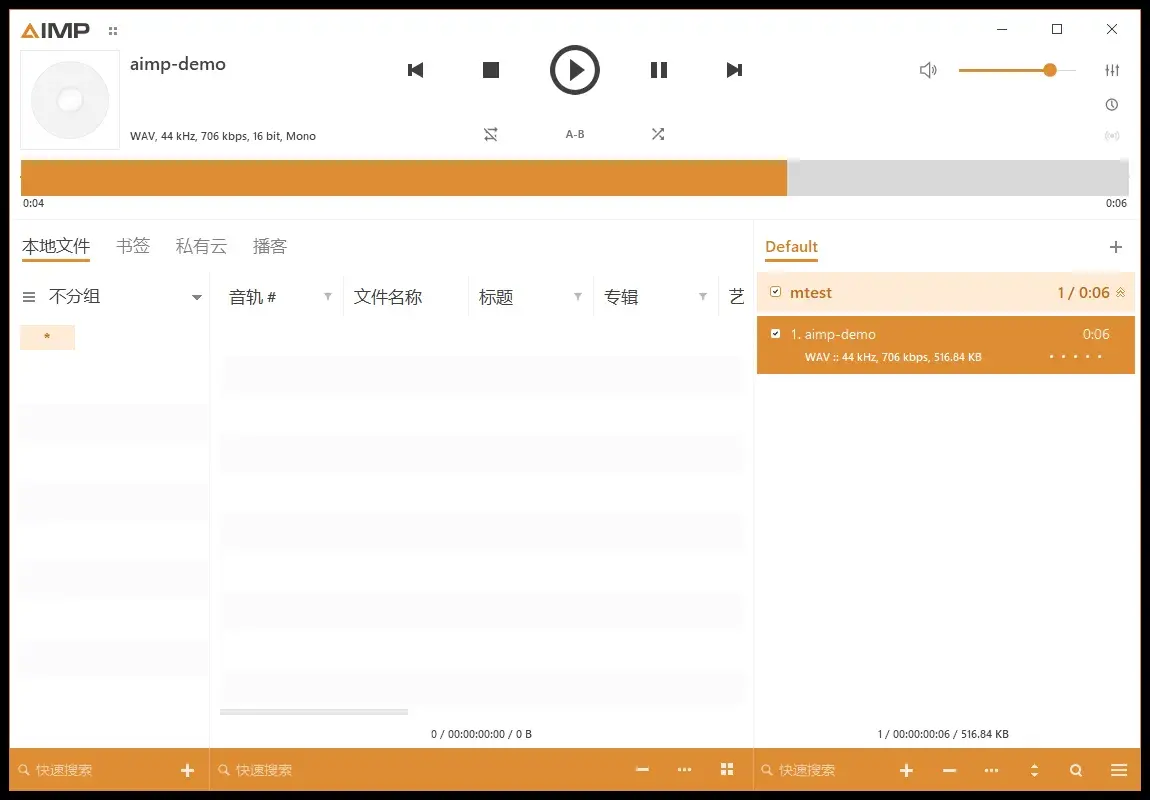Focus the library table 快速搜索 field
This screenshot has height=800, width=1150.
tap(418, 770)
